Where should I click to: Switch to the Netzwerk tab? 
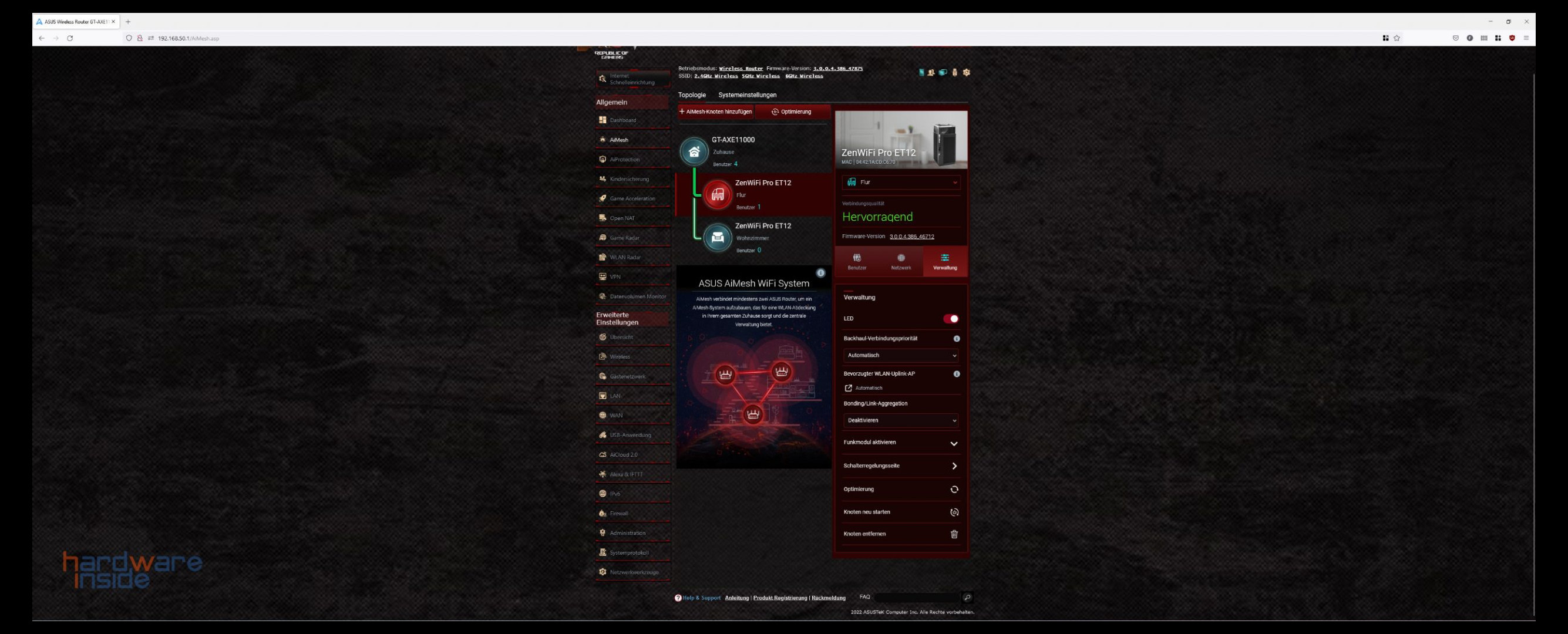tap(901, 262)
